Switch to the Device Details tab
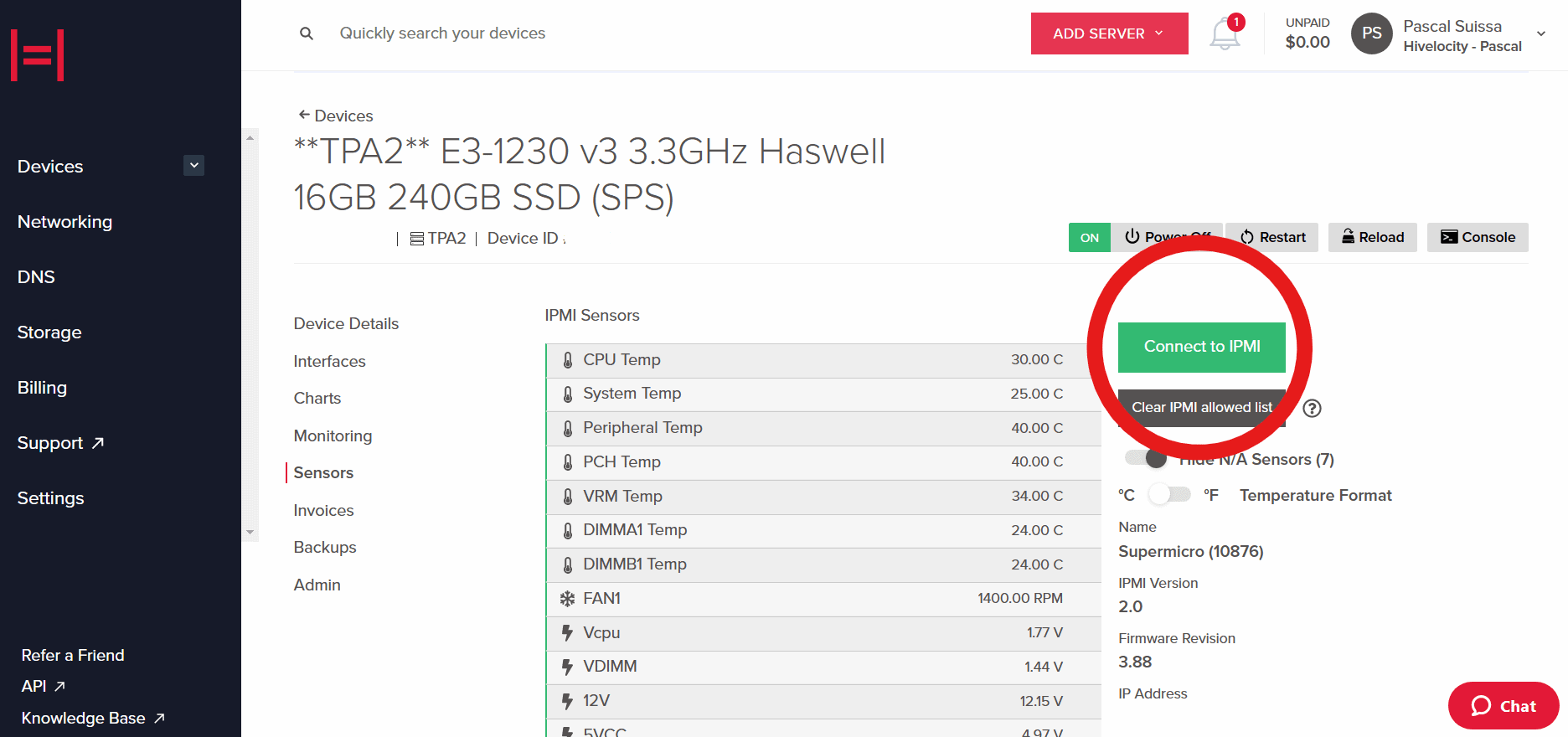This screenshot has height=737, width=1568. coord(346,324)
